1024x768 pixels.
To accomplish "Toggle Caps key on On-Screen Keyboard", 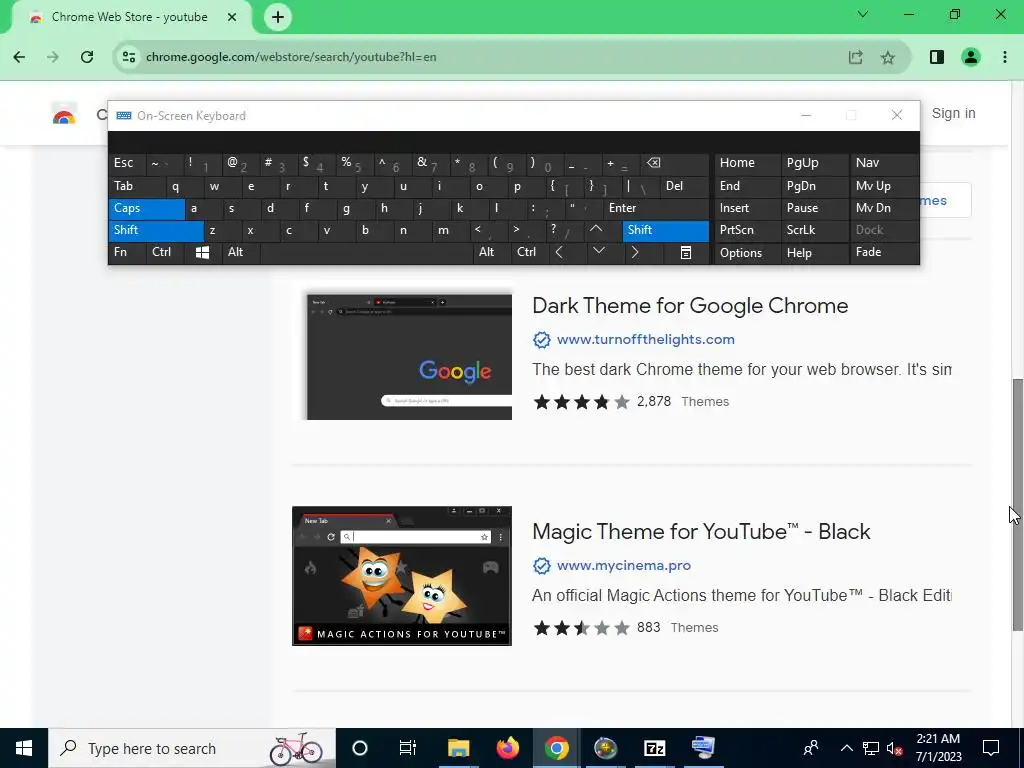I will pyautogui.click(x=147, y=208).
